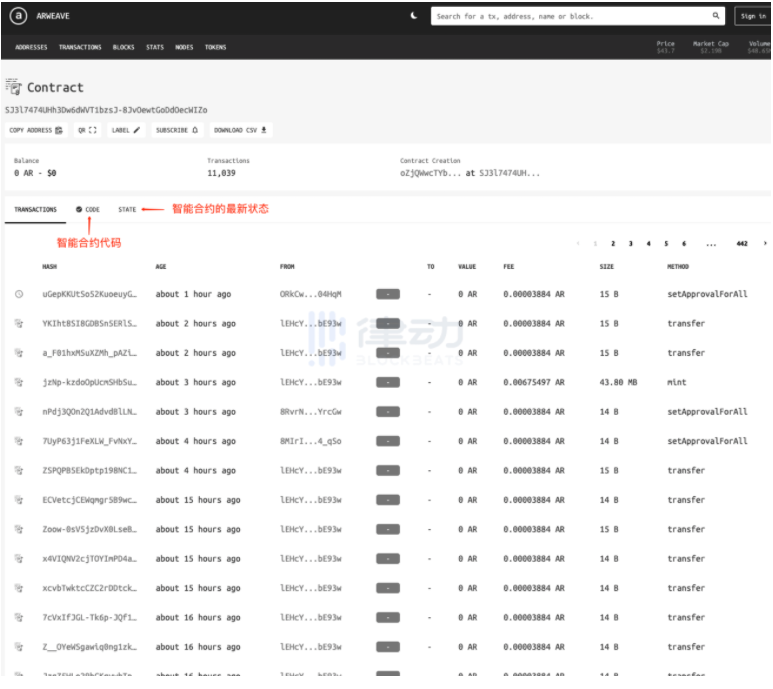The image size is (773, 689).
Task: Copy the contract address
Action: (36, 130)
